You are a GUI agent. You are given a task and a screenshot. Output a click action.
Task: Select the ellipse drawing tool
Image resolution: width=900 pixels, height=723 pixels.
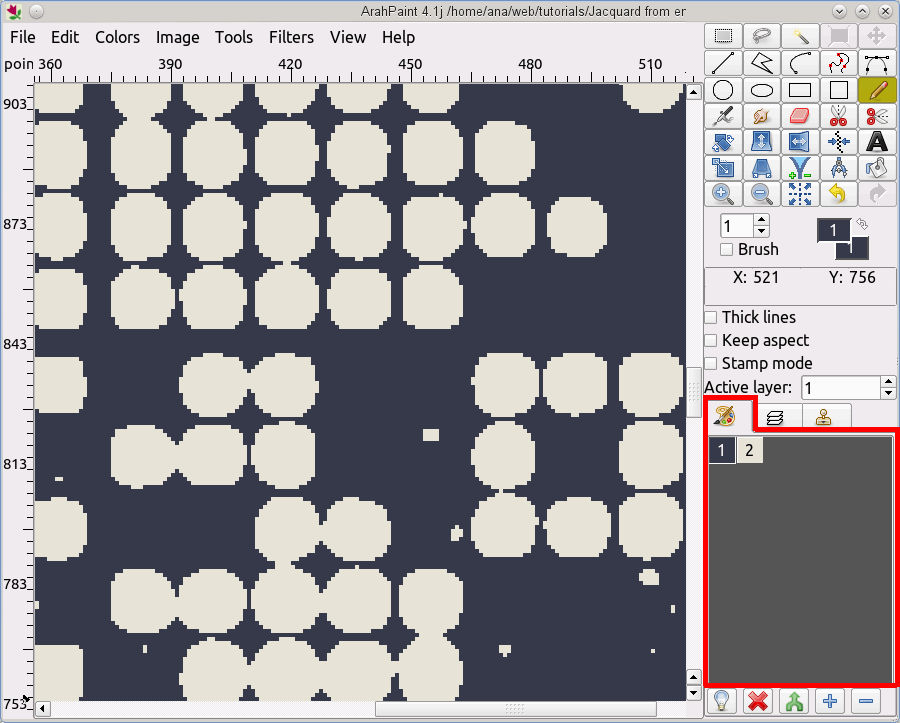click(762, 90)
